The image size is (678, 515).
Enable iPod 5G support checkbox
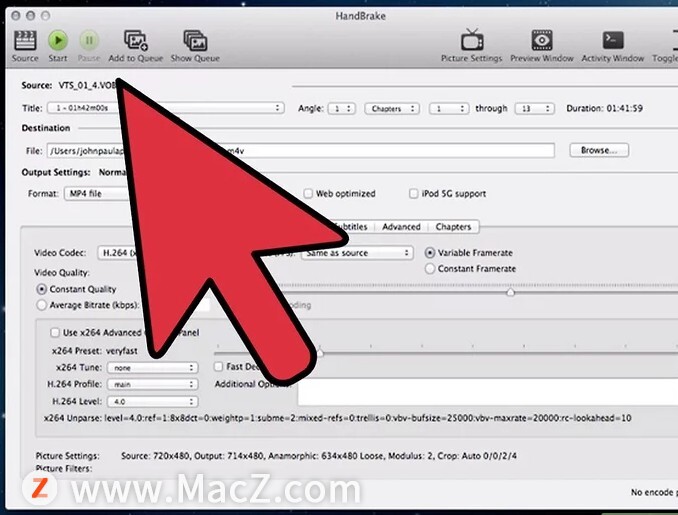coord(414,193)
